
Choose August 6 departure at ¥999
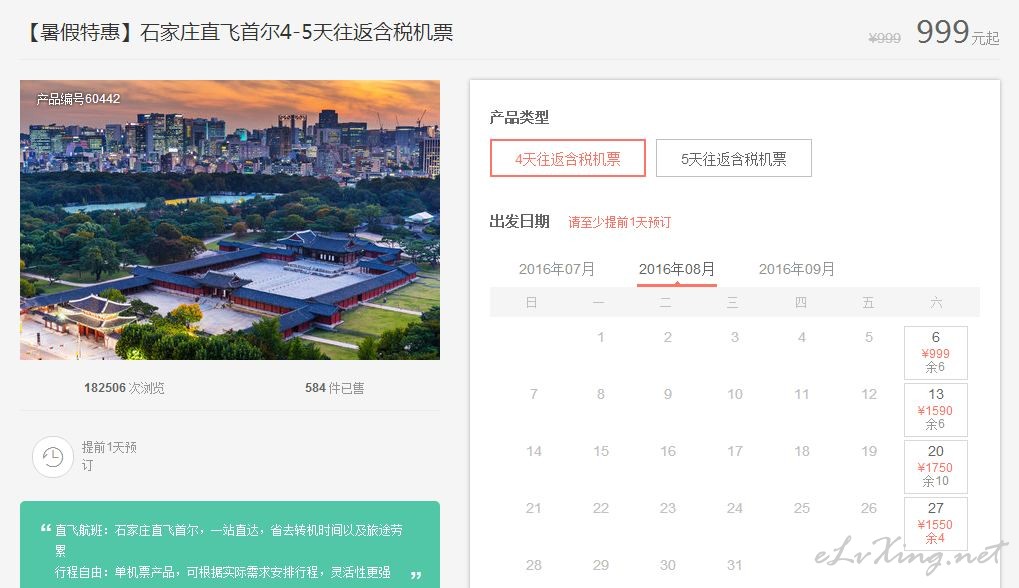tap(935, 353)
